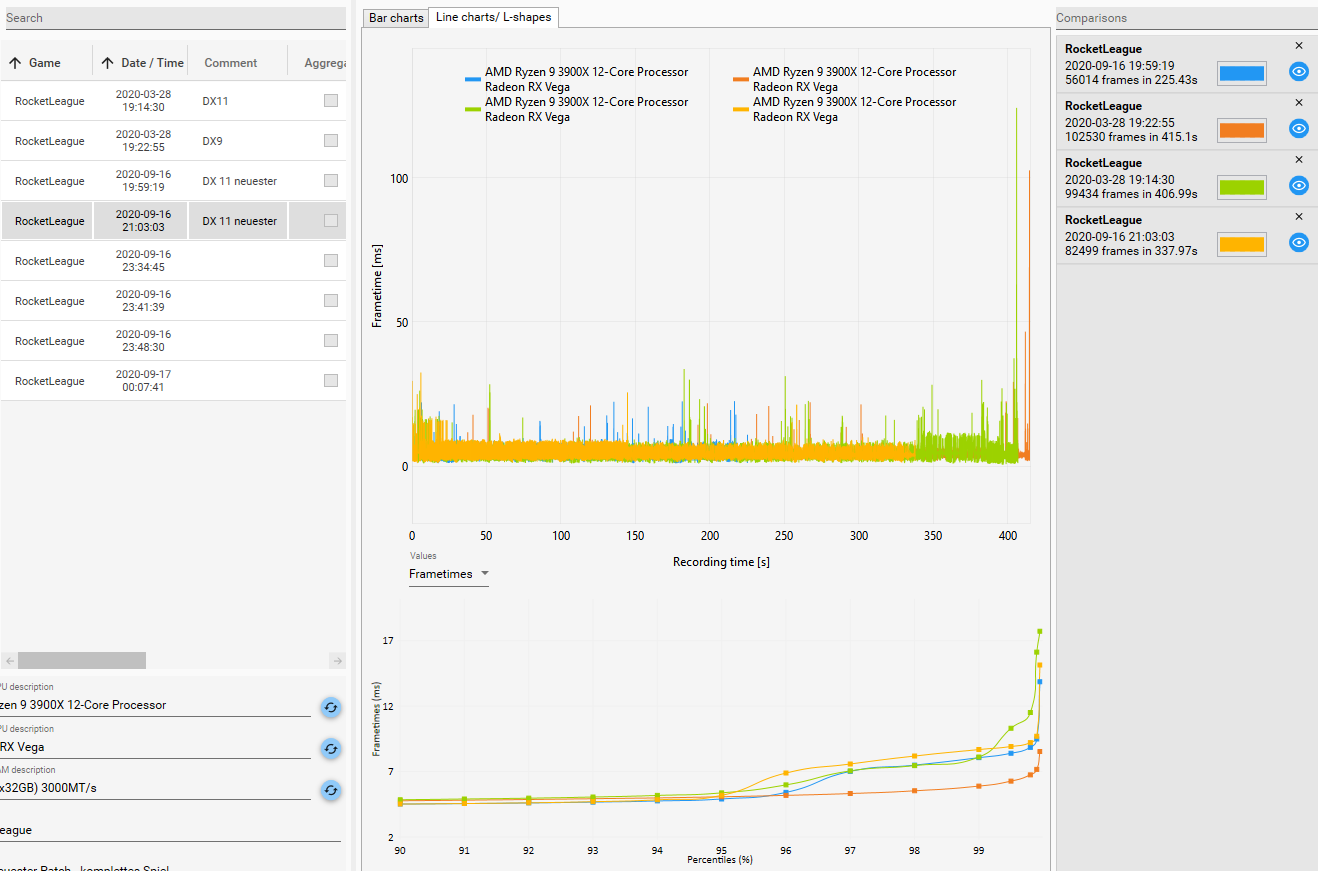Select RocketLeague record dated 2020-09-16 23:41:39
This screenshot has height=871, width=1318.
tap(173, 301)
